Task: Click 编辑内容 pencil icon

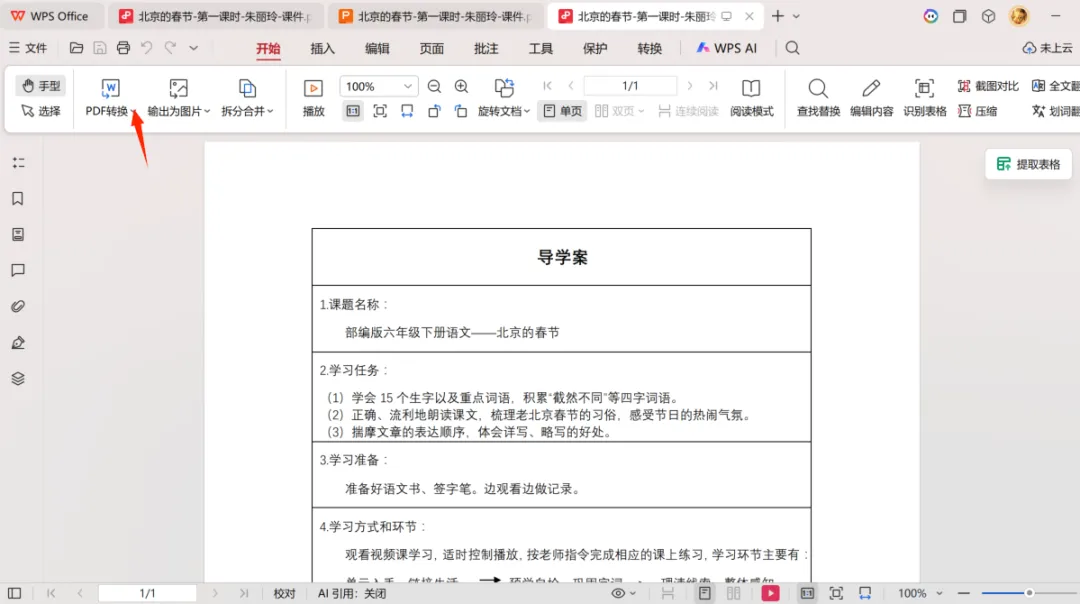Action: [871, 88]
